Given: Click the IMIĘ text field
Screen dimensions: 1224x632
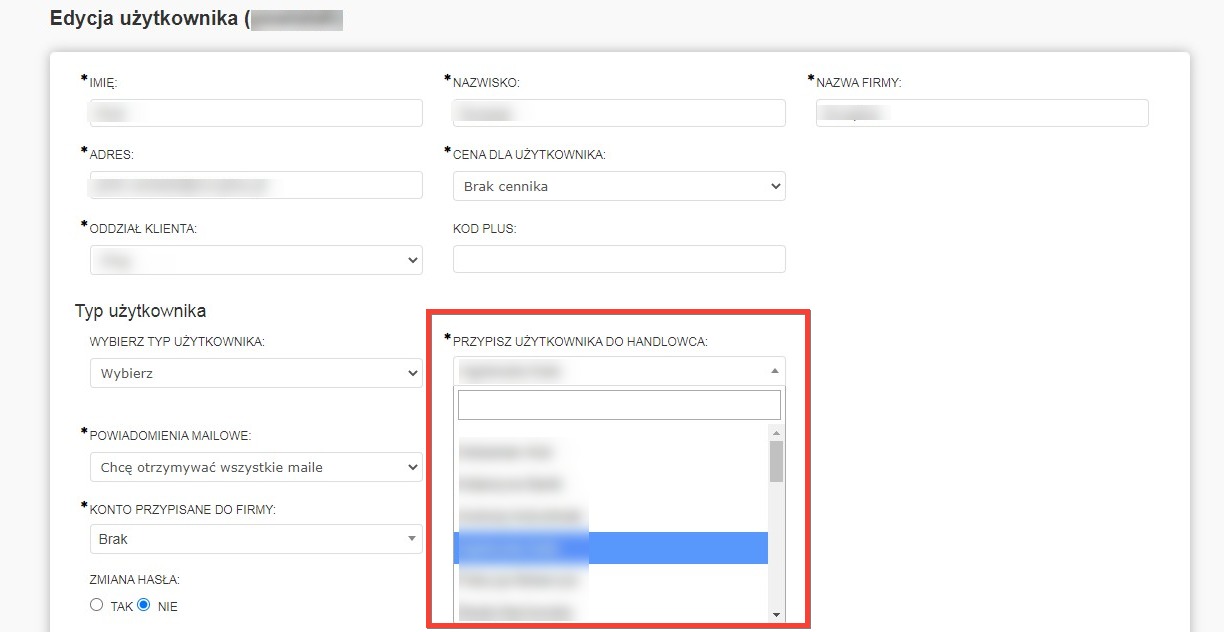Looking at the screenshot, I should (256, 113).
